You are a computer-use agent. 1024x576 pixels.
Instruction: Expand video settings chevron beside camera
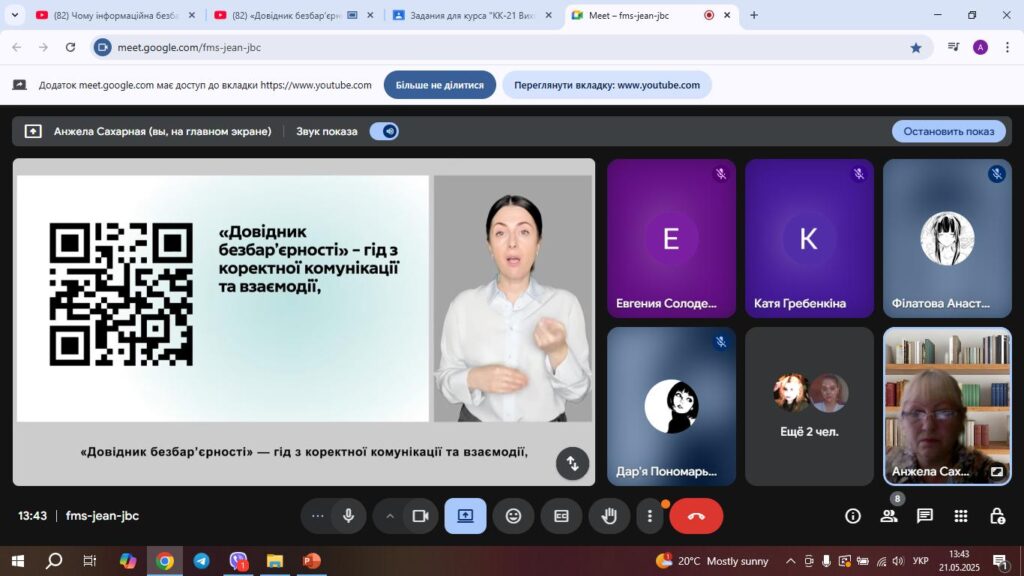390,516
